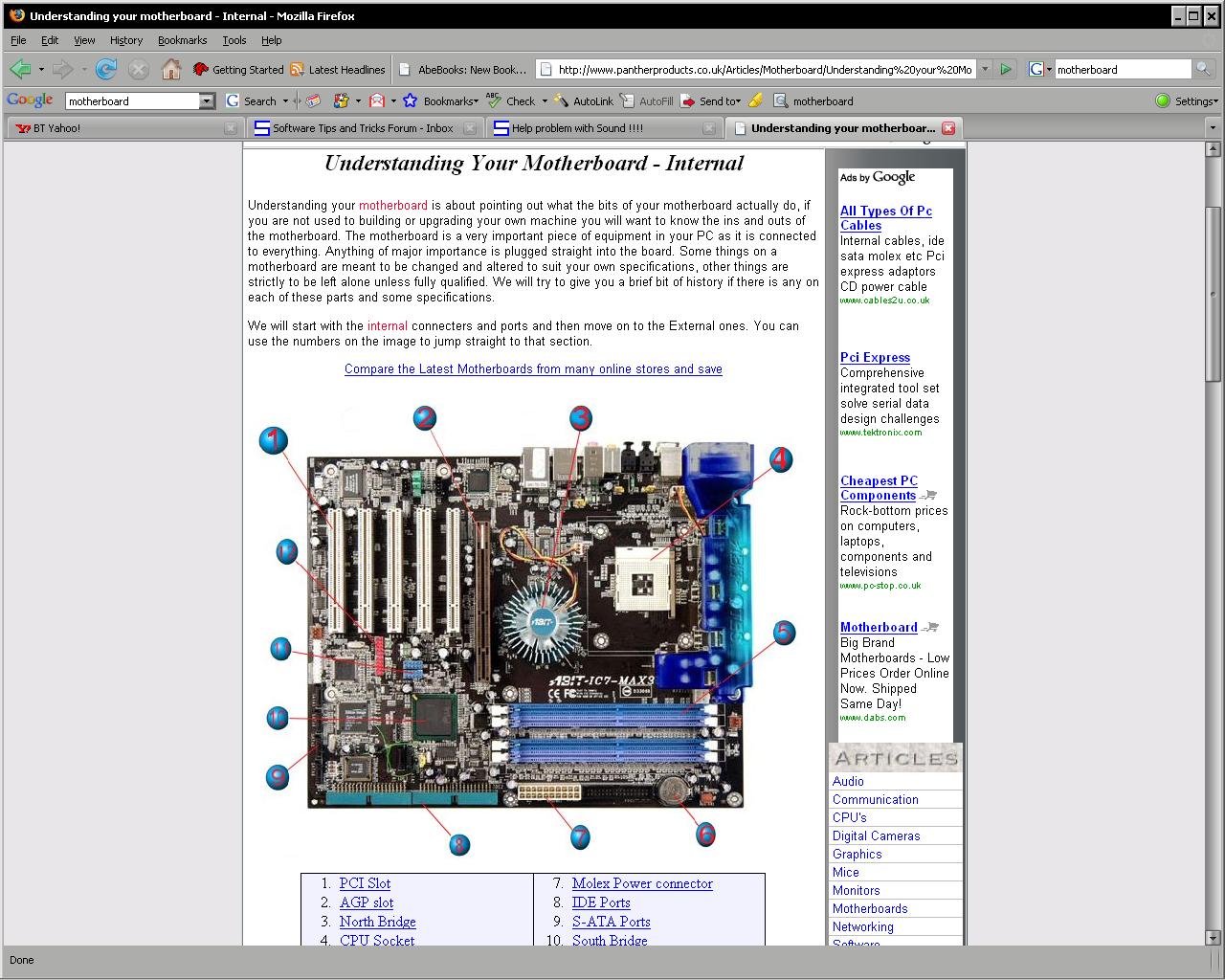Open the list all tabs dropdown
The width and height of the screenshot is (1225, 980).
1214,128
